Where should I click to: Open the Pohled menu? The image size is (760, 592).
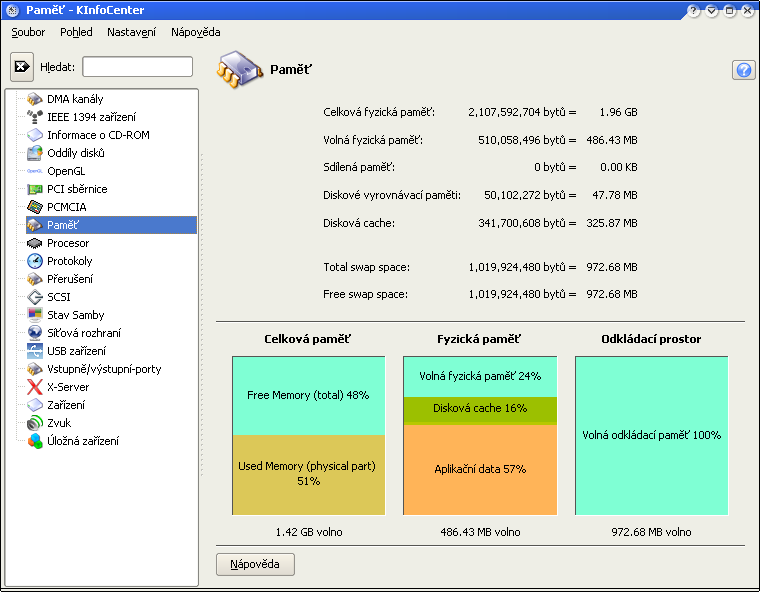click(x=76, y=32)
